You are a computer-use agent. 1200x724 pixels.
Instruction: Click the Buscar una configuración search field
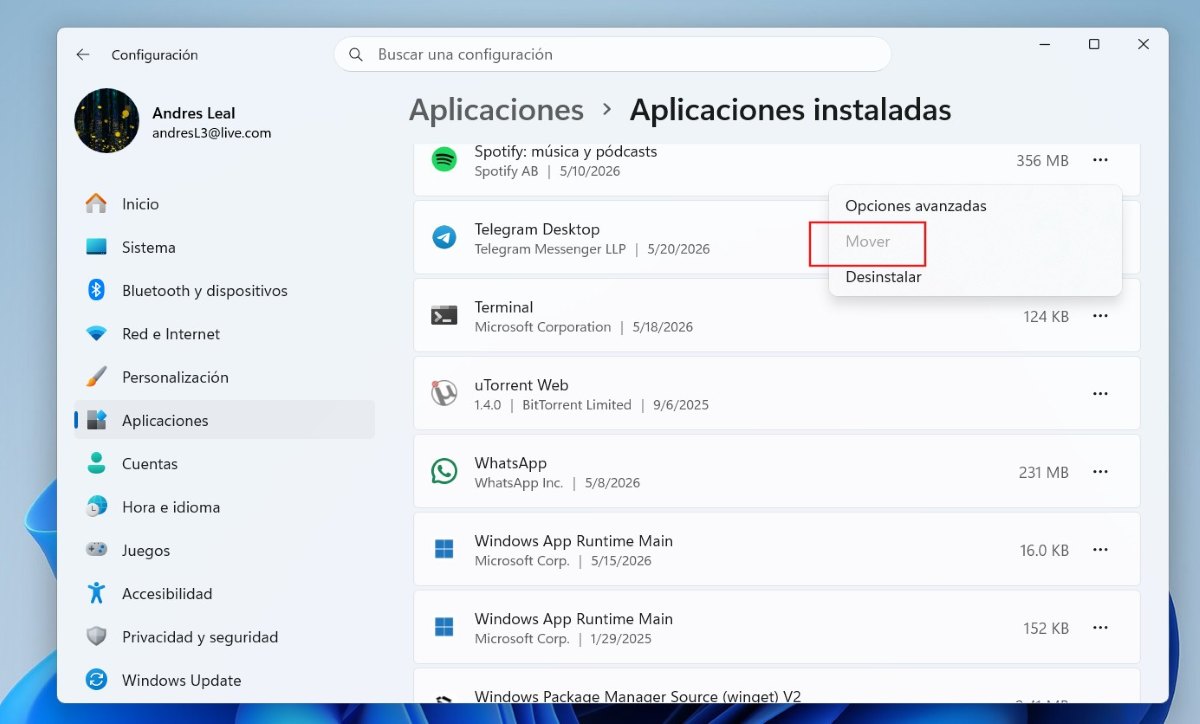[612, 55]
